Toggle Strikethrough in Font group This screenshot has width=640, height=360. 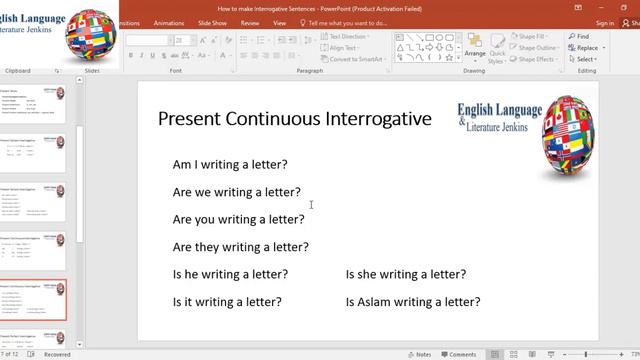[x=175, y=56]
